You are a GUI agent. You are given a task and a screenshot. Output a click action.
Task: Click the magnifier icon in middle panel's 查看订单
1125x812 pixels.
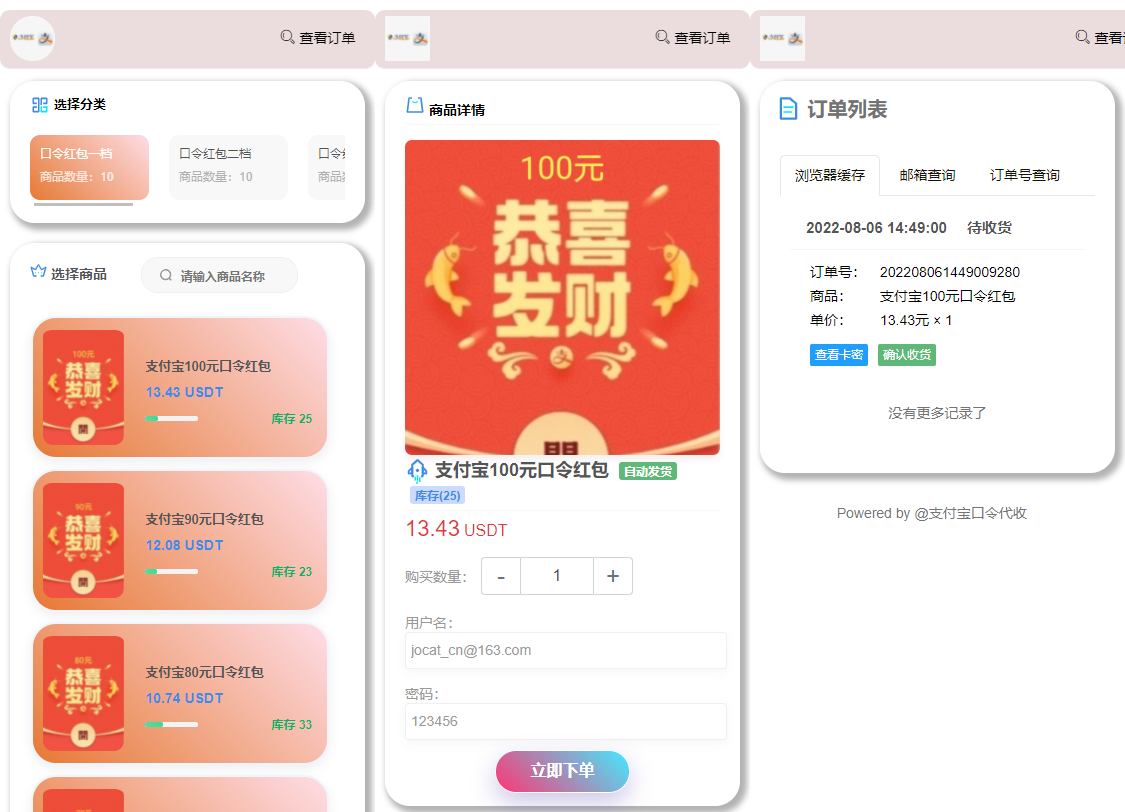(x=662, y=37)
